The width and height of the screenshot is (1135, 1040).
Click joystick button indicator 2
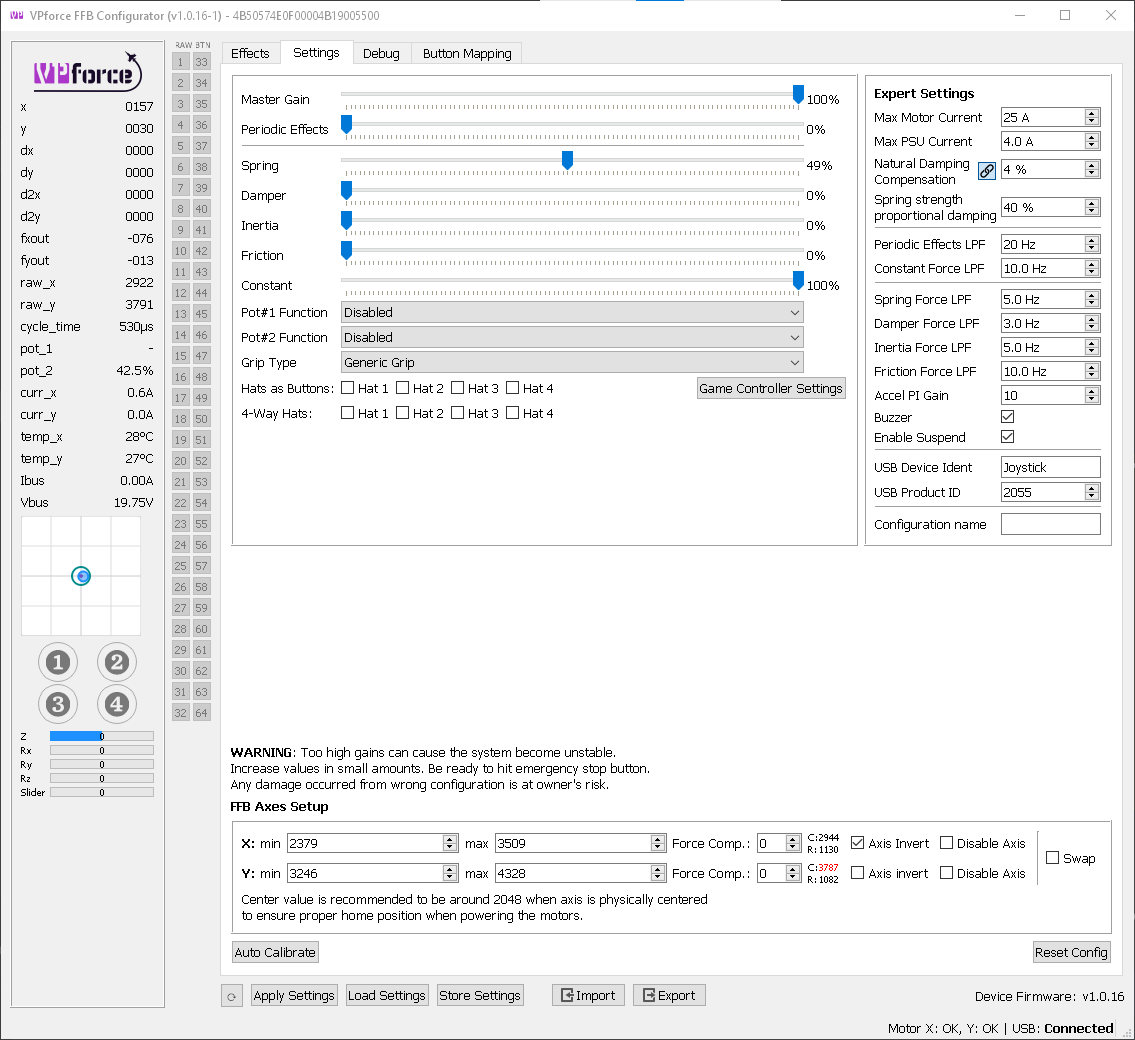pos(117,662)
